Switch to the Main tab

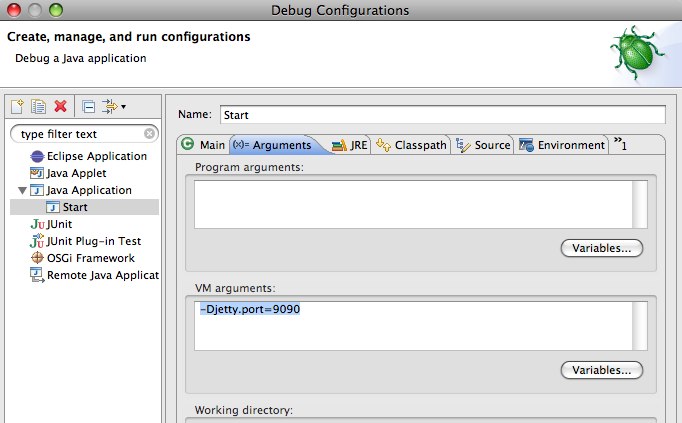point(203,145)
